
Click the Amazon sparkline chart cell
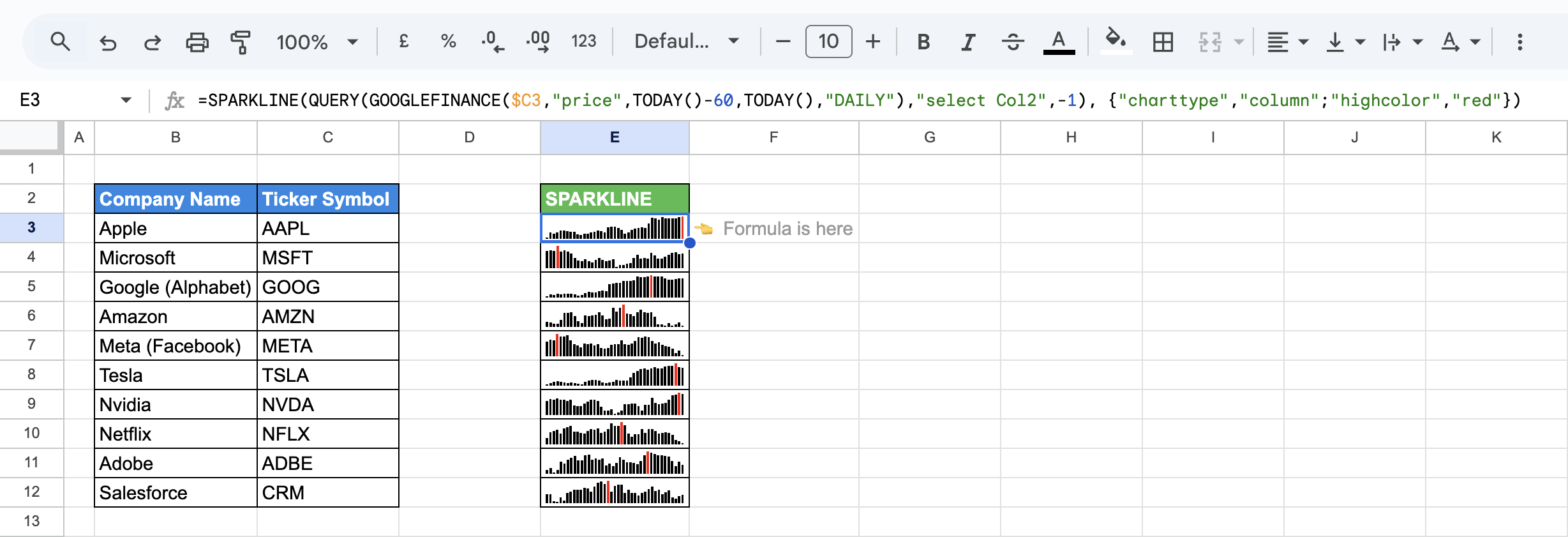point(615,316)
